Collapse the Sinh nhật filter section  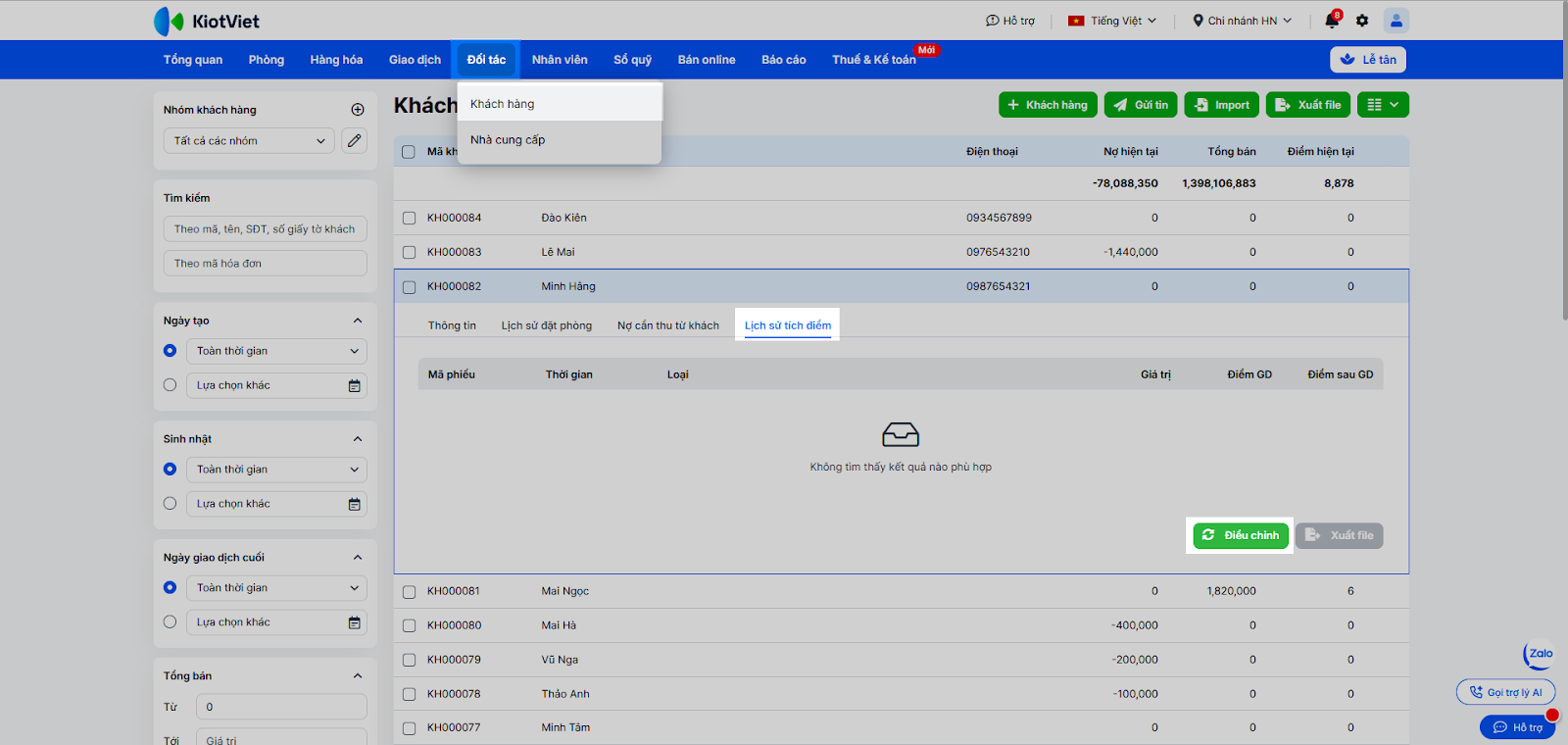tap(358, 439)
